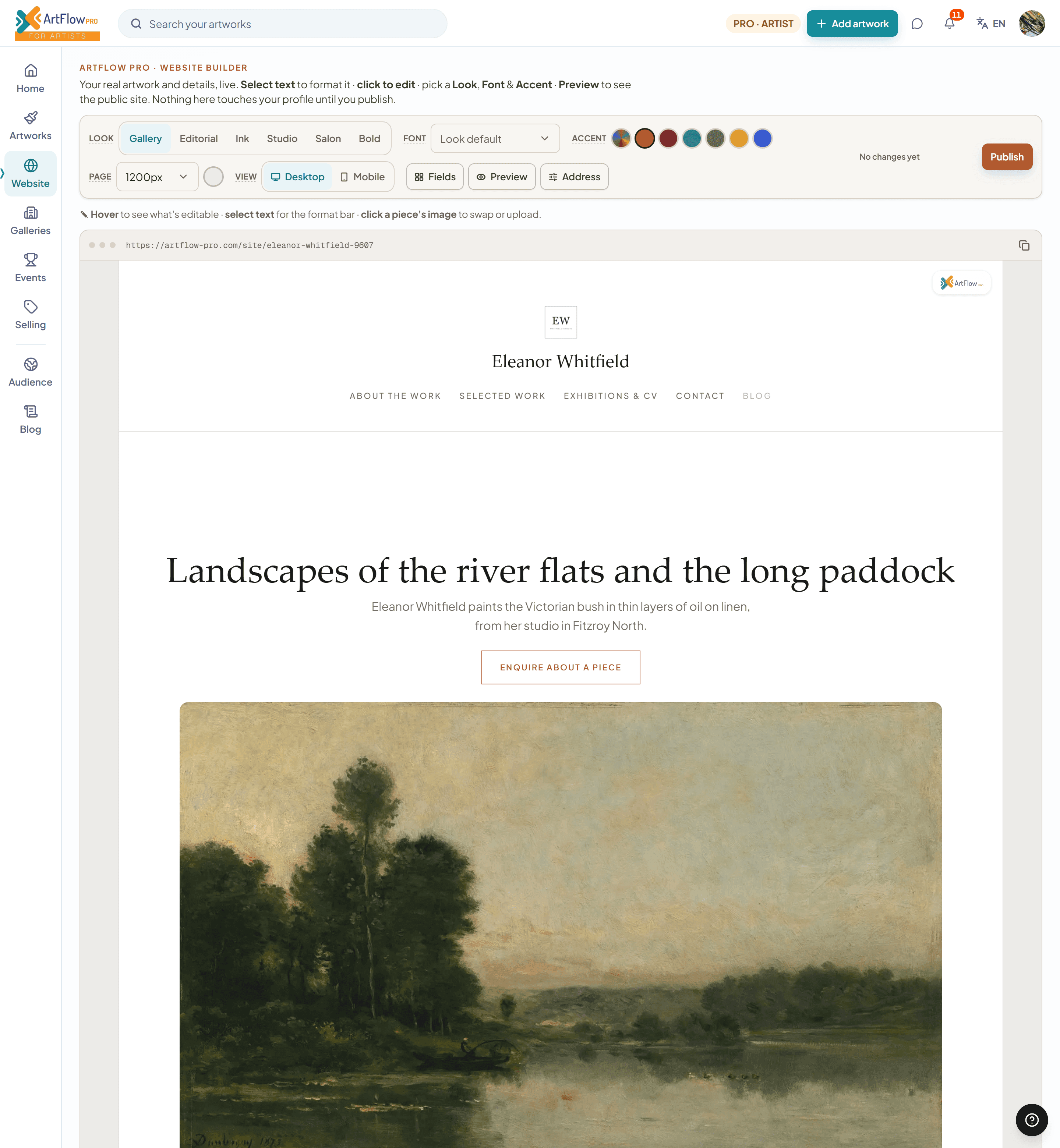The height and width of the screenshot is (1148, 1060).
Task: Select the Gallery look
Action: coord(145,138)
